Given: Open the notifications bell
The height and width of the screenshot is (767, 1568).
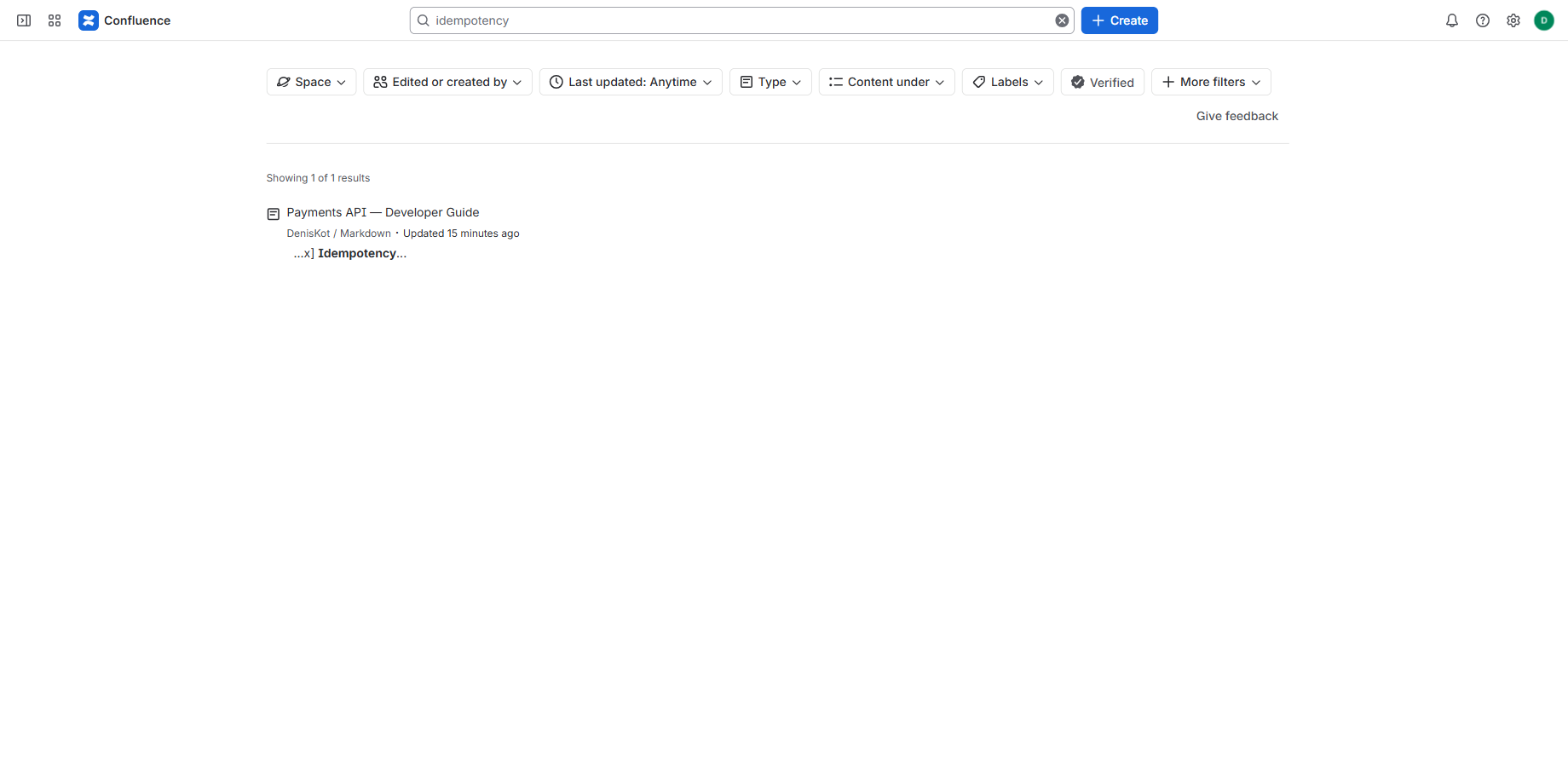Looking at the screenshot, I should tap(1452, 20).
